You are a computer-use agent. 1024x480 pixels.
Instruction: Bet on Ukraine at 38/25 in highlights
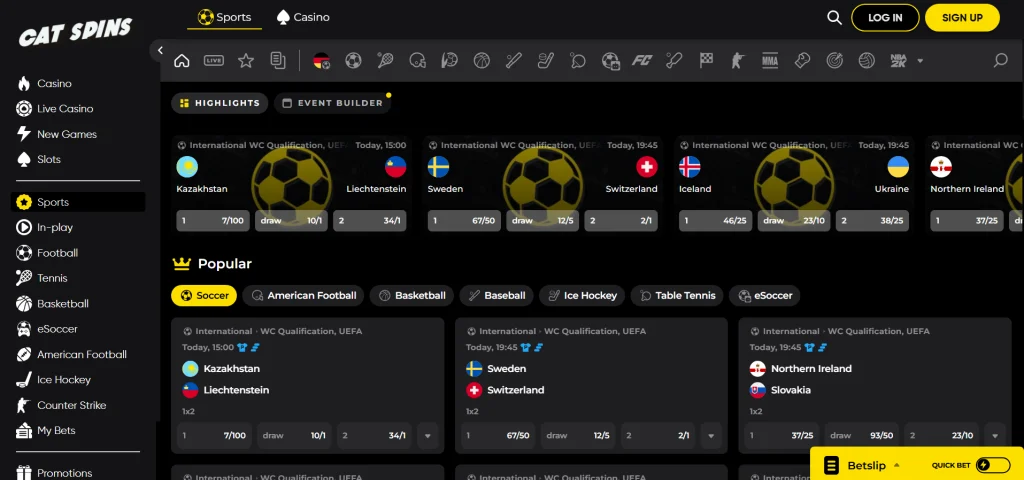[872, 221]
